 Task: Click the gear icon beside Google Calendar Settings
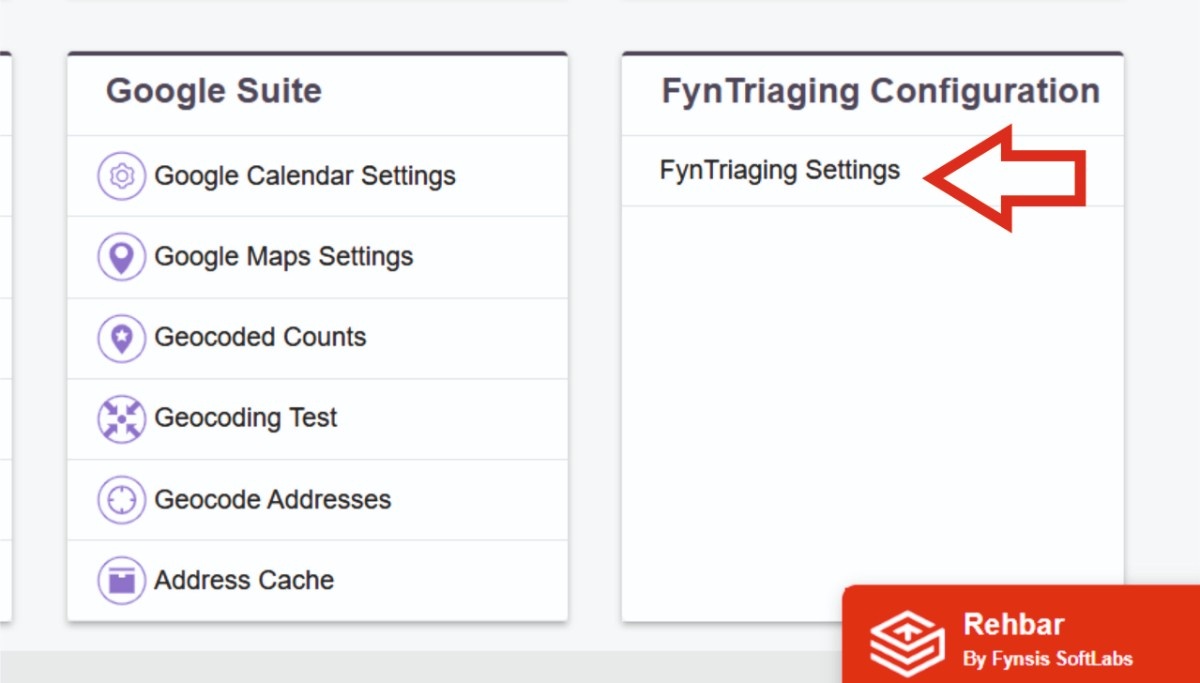tap(122, 176)
